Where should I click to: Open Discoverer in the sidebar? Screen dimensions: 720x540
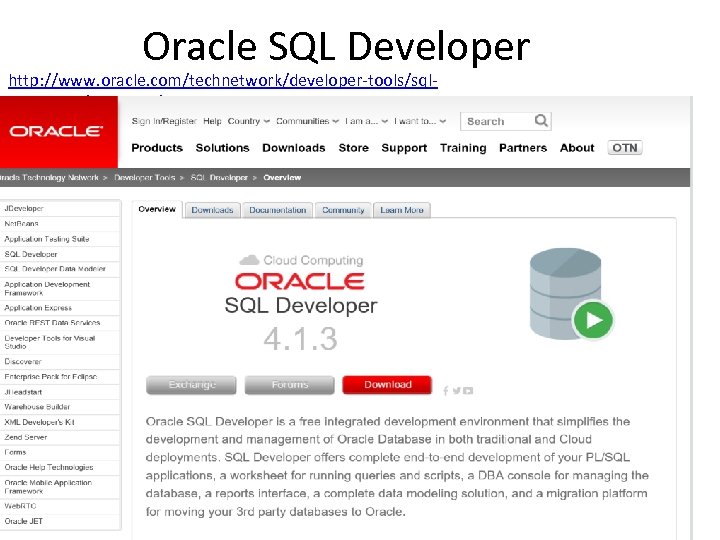pos(60,361)
